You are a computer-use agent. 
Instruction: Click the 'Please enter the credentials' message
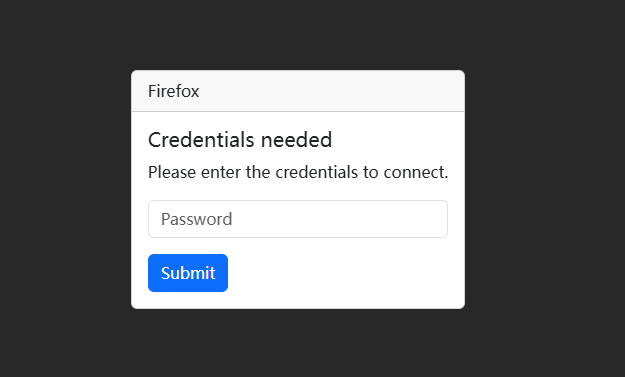[298, 173]
